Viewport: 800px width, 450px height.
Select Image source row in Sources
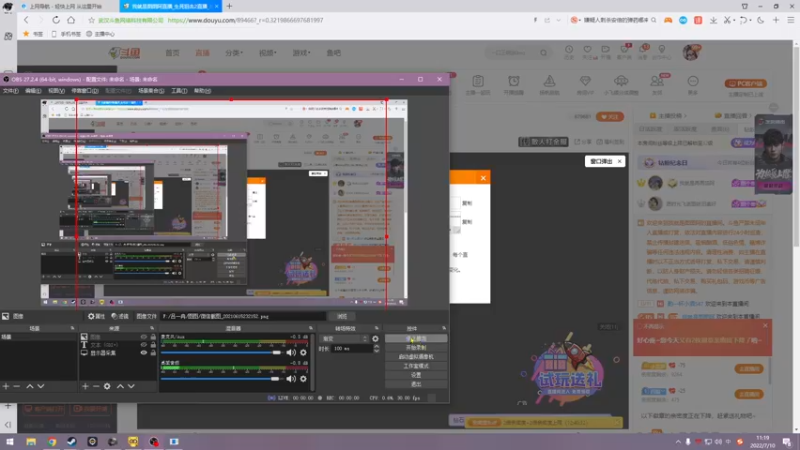(x=118, y=337)
